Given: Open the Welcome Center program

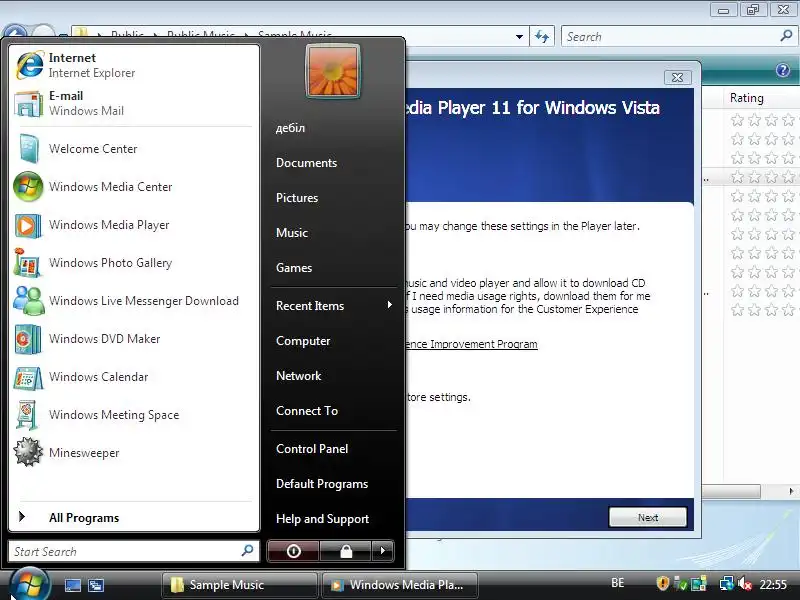Looking at the screenshot, I should (134, 148).
